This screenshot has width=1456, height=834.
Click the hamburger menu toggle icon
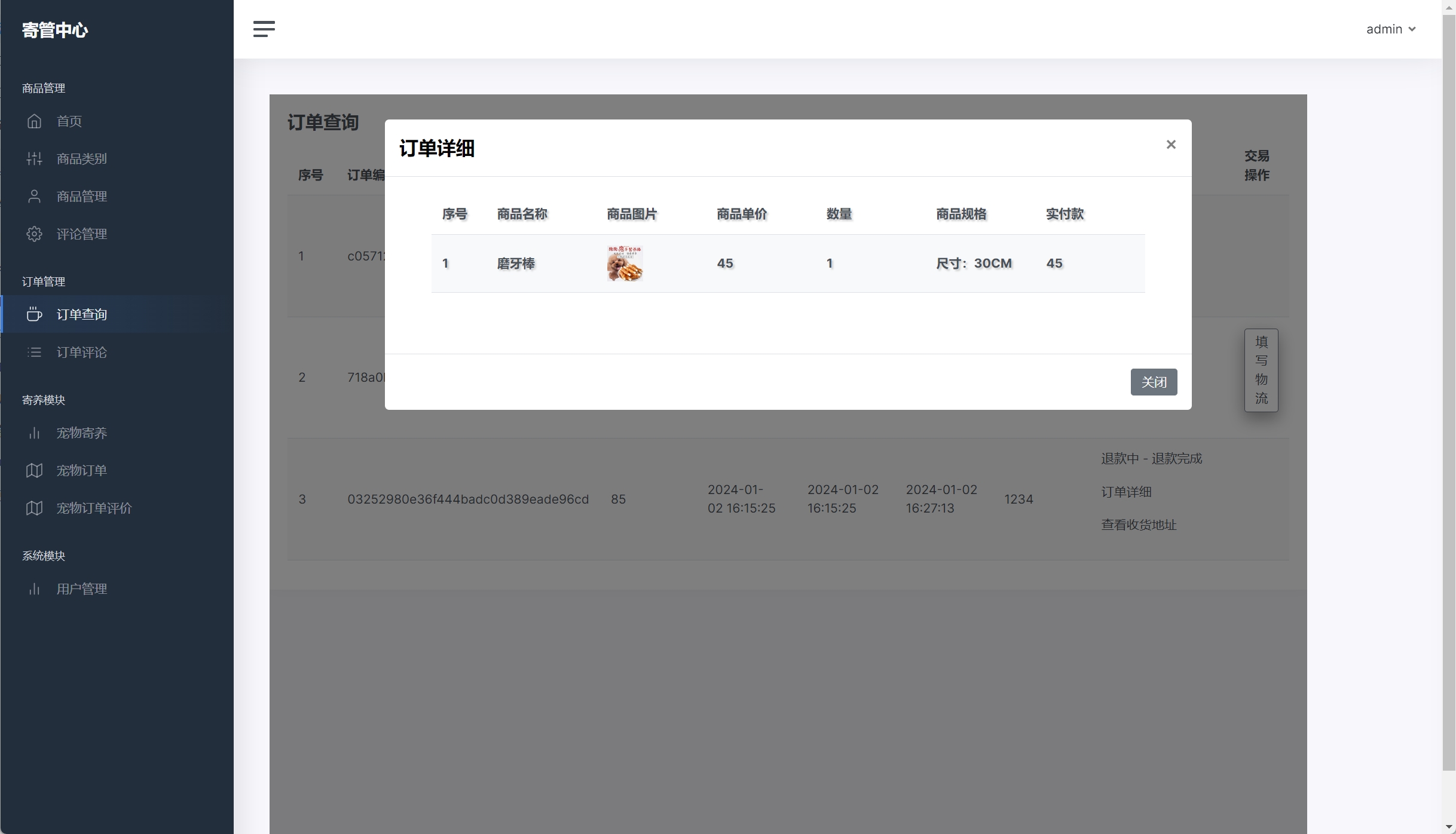point(264,29)
